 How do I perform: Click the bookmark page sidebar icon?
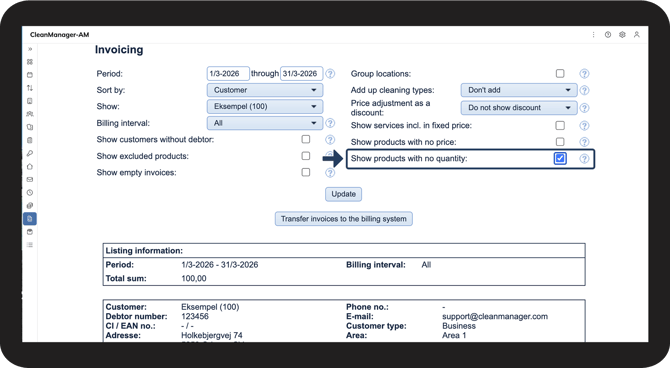[x=30, y=101]
